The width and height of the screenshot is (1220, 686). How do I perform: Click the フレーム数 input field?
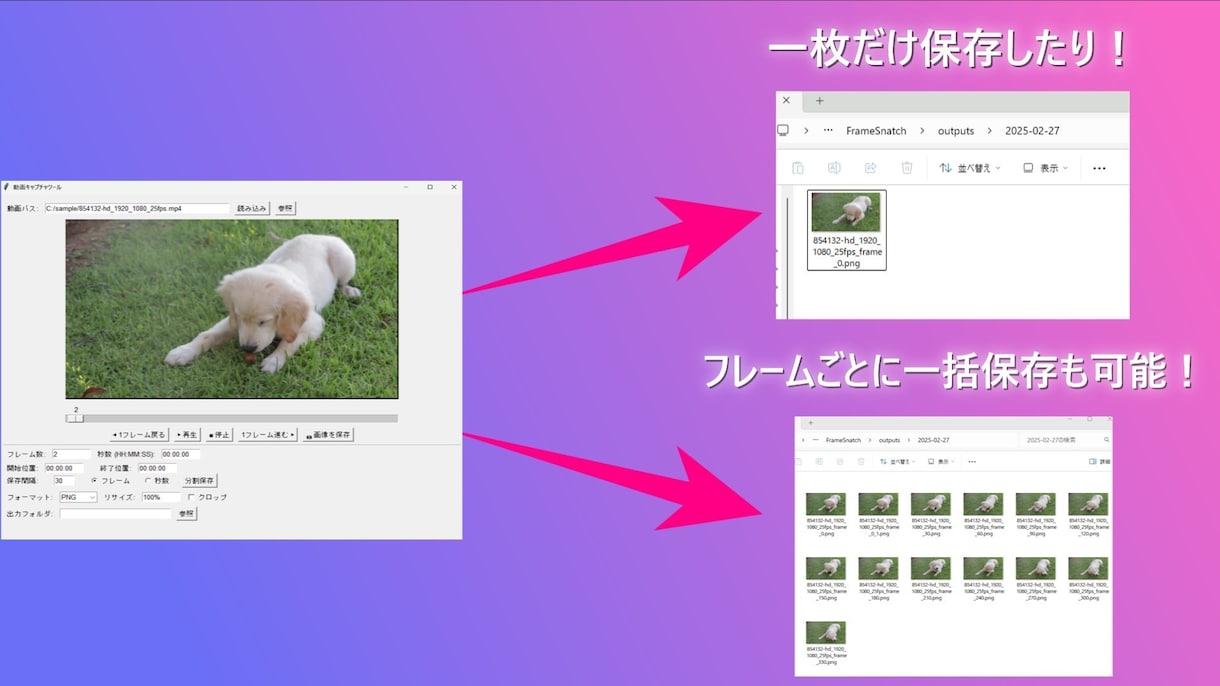pyautogui.click(x=71, y=454)
